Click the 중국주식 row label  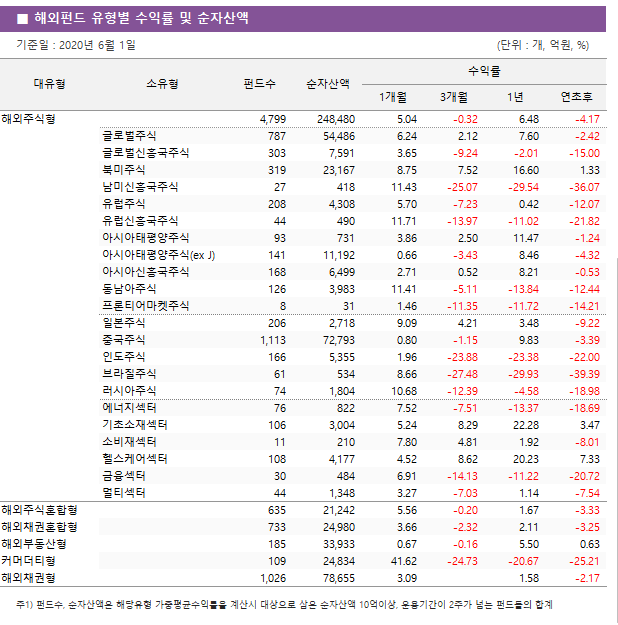[124, 339]
